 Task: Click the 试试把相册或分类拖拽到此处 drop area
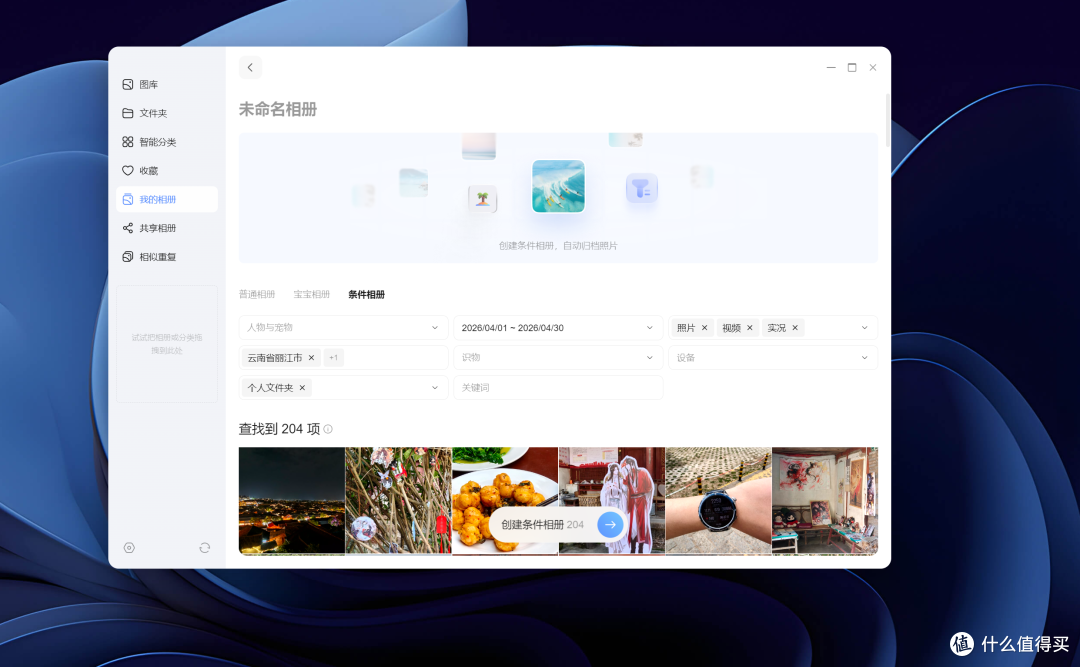point(167,344)
